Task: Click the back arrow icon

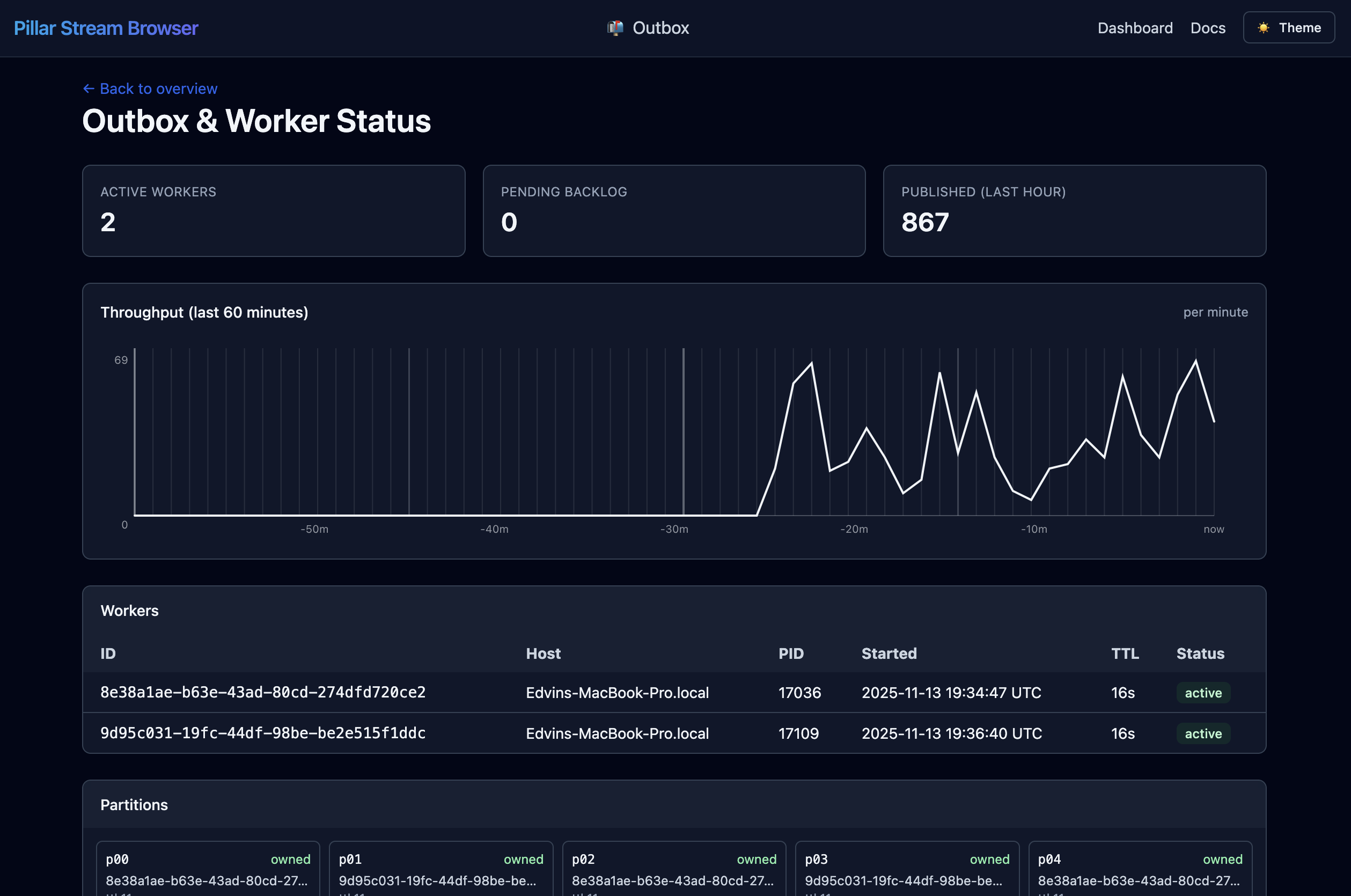Action: 89,89
